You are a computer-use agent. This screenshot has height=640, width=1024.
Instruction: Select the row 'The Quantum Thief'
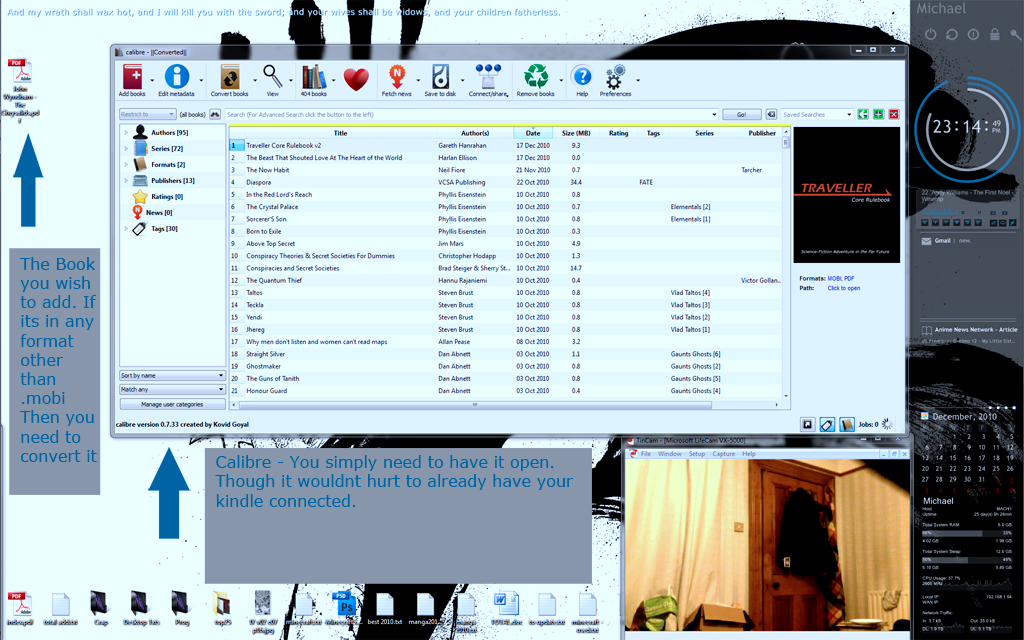pyautogui.click(x=505, y=280)
